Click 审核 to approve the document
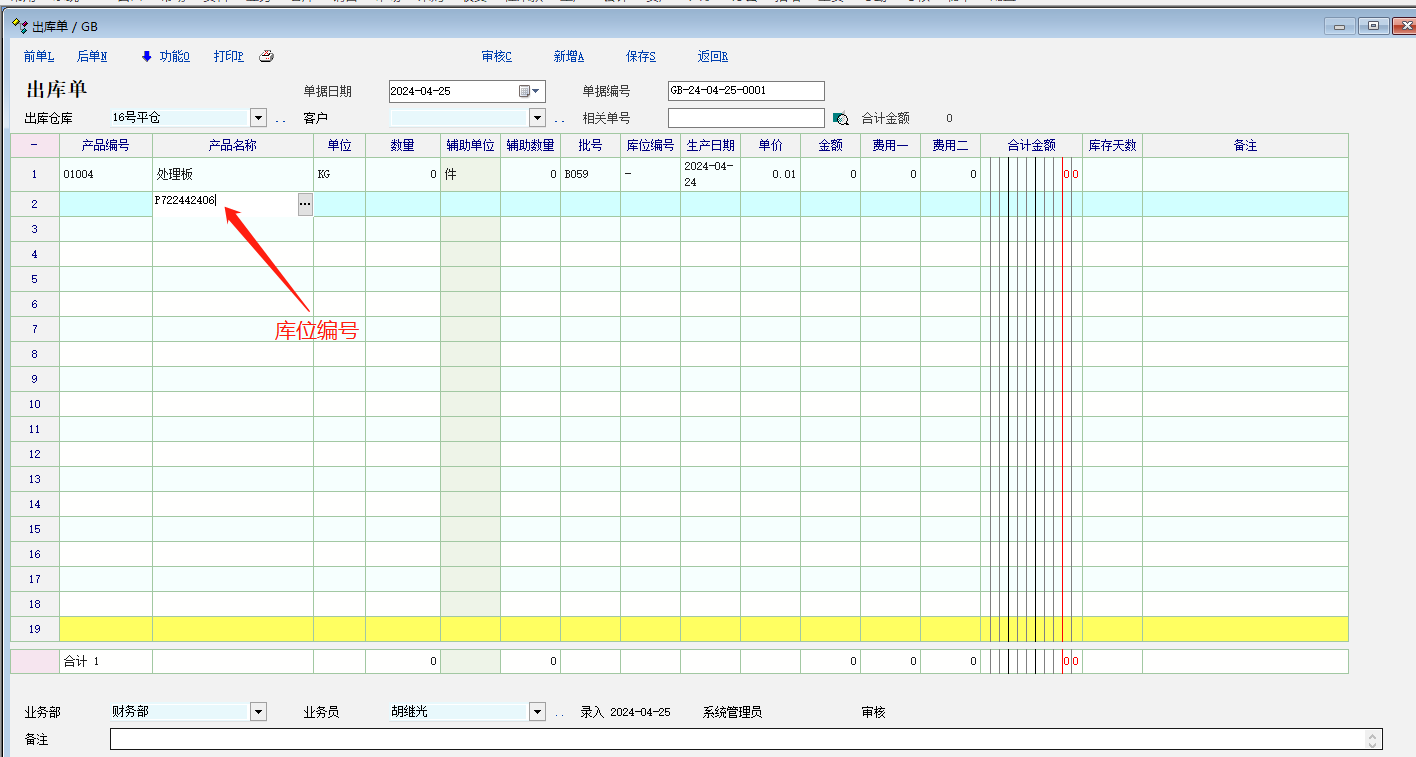This screenshot has width=1416, height=757. click(x=496, y=57)
